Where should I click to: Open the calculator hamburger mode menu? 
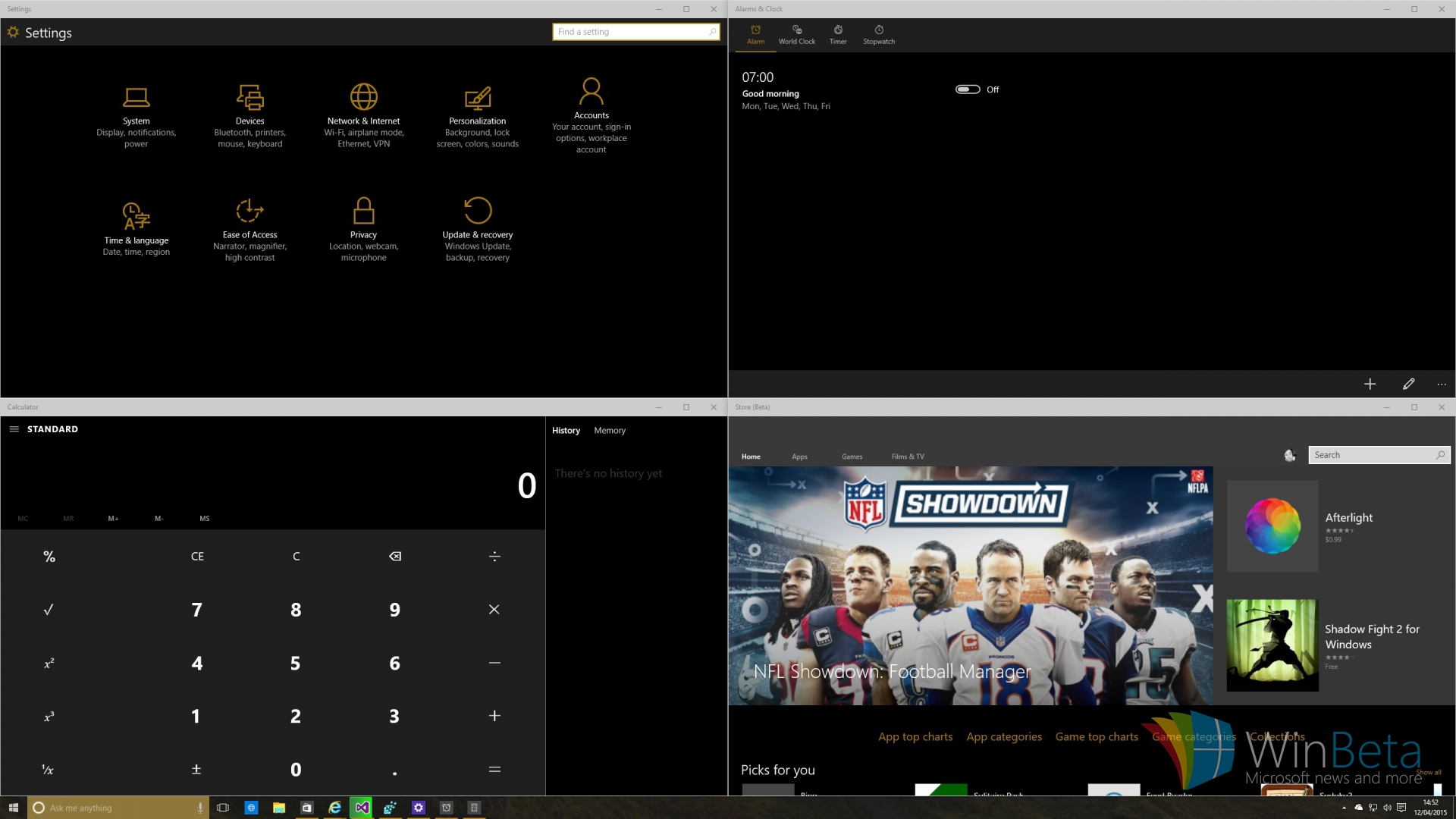coord(14,429)
